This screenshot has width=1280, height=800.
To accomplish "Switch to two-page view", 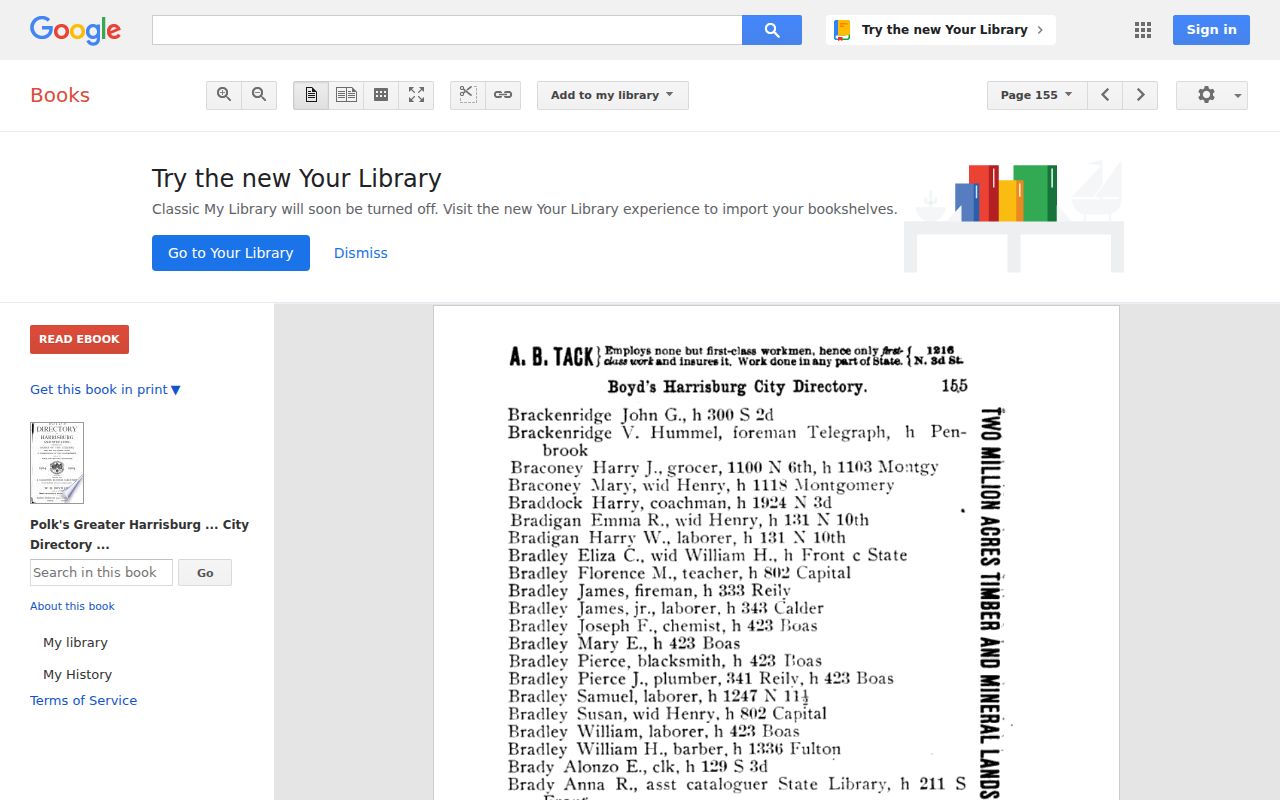I will coord(346,95).
